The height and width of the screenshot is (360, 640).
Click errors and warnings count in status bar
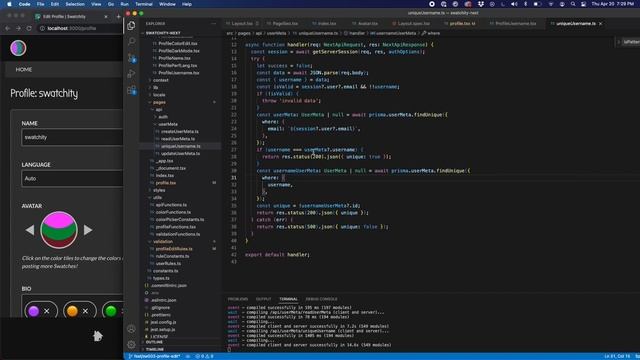[204, 356]
